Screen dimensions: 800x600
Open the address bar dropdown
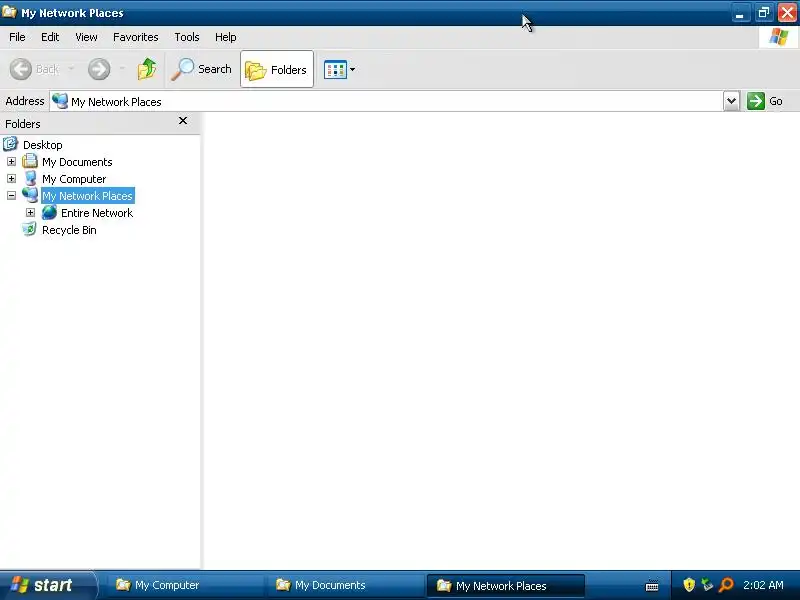pyautogui.click(x=731, y=101)
